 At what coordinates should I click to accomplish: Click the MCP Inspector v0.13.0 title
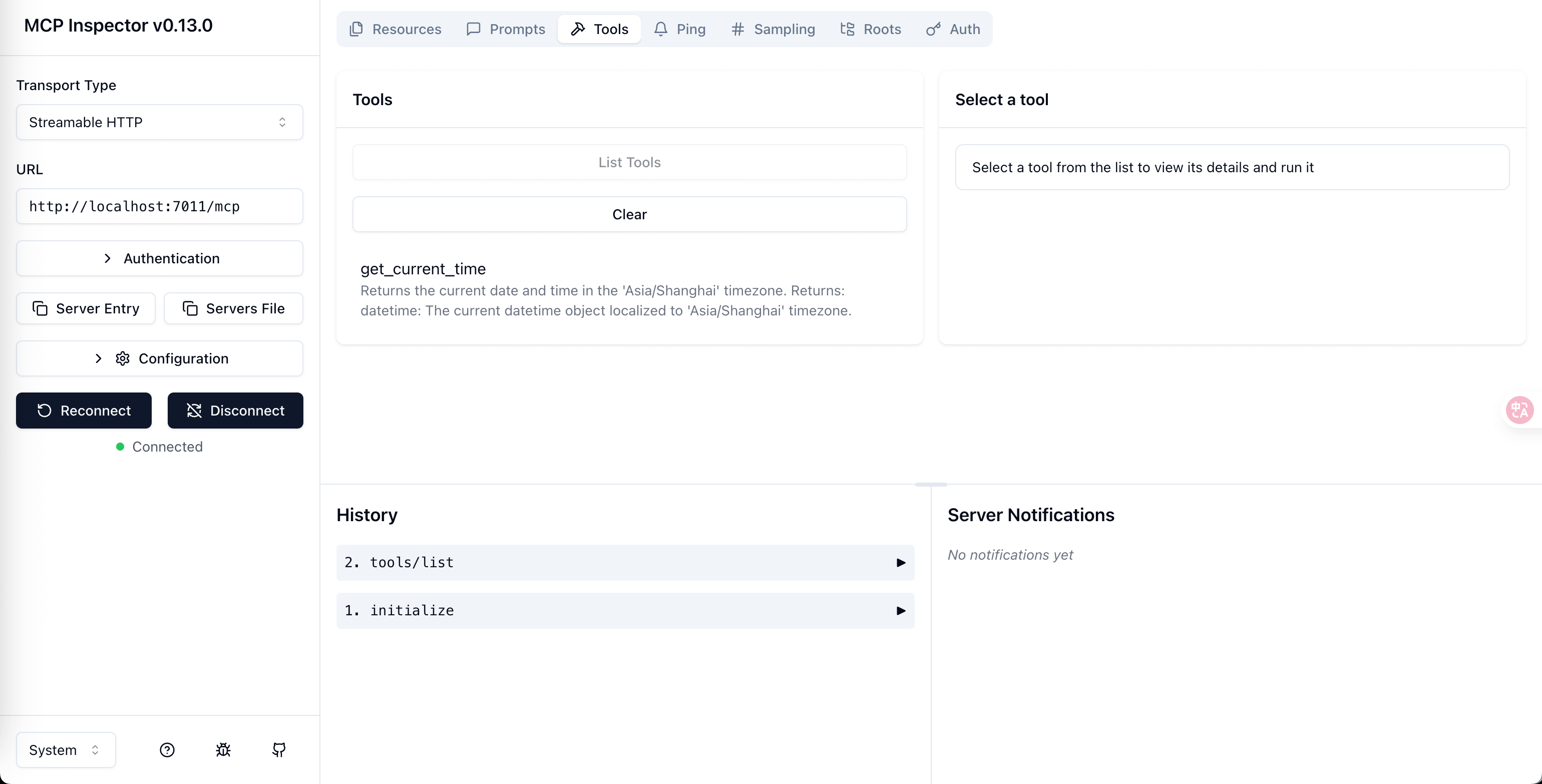118,25
